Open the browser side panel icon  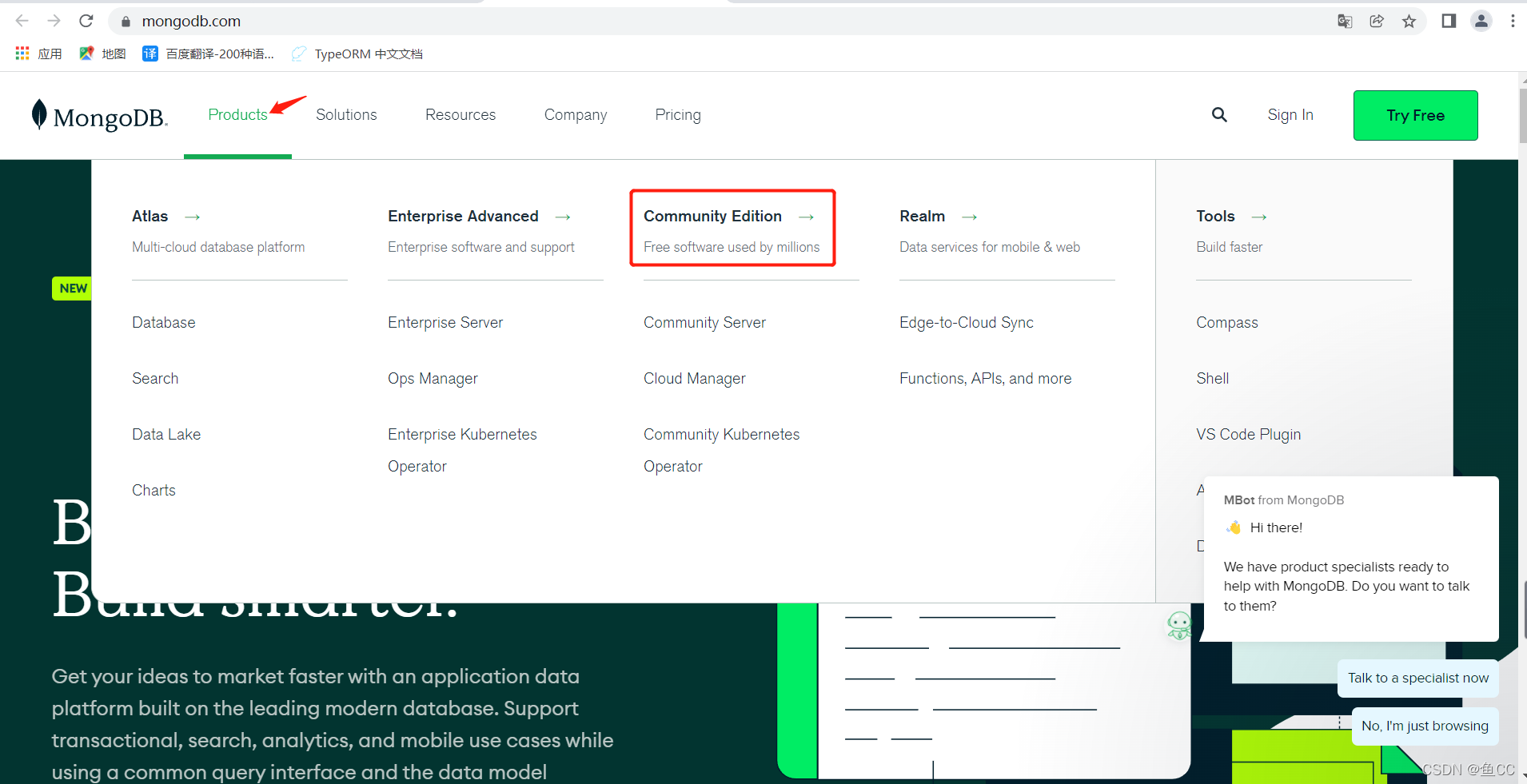(1449, 21)
